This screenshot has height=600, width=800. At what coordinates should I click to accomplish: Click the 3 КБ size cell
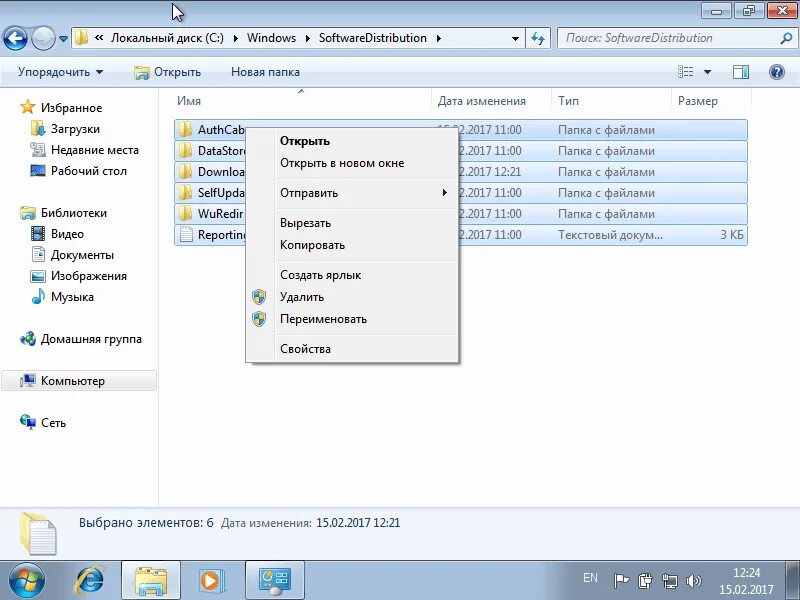point(732,235)
